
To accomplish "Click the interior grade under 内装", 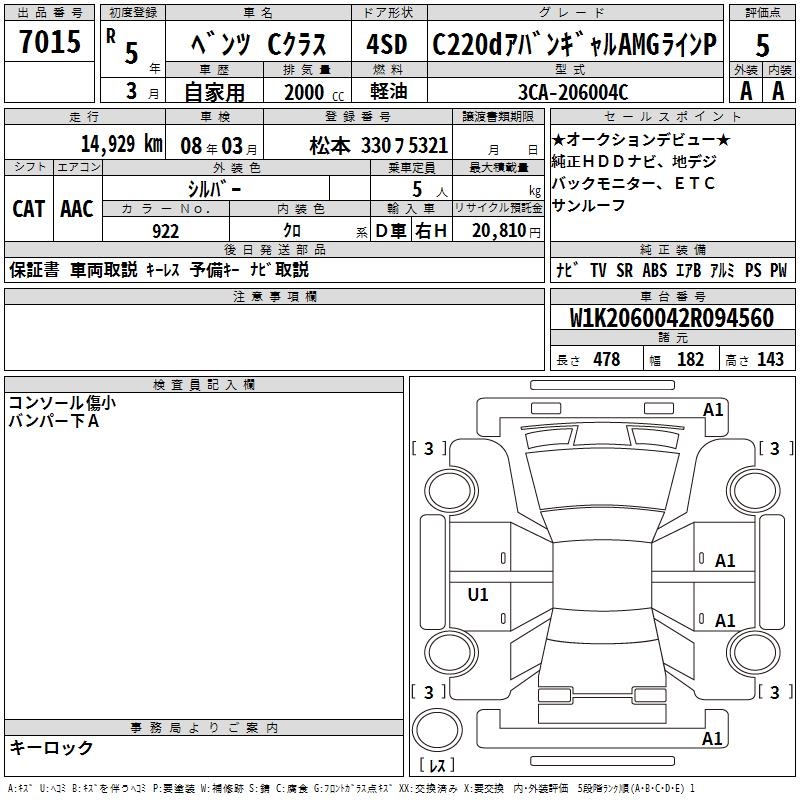I will (x=779, y=91).
